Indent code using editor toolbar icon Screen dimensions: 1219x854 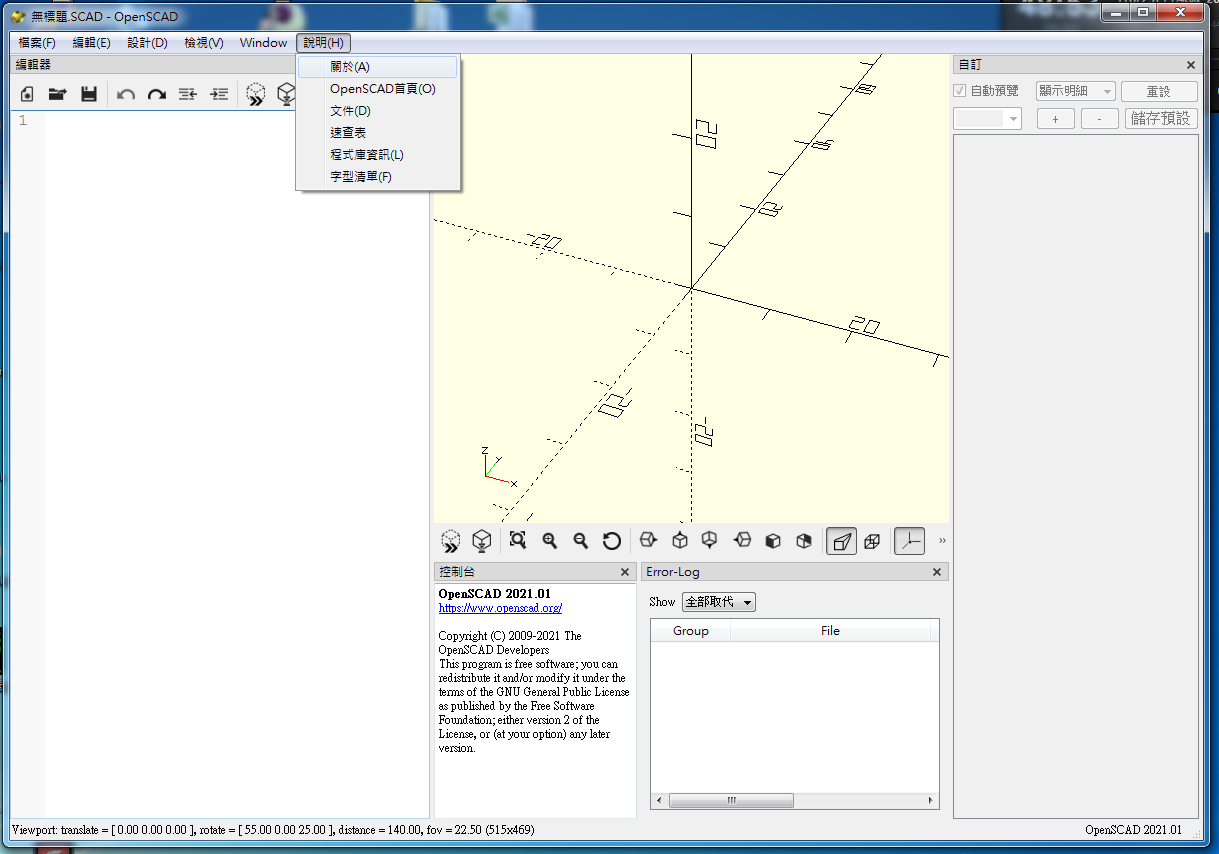click(219, 94)
